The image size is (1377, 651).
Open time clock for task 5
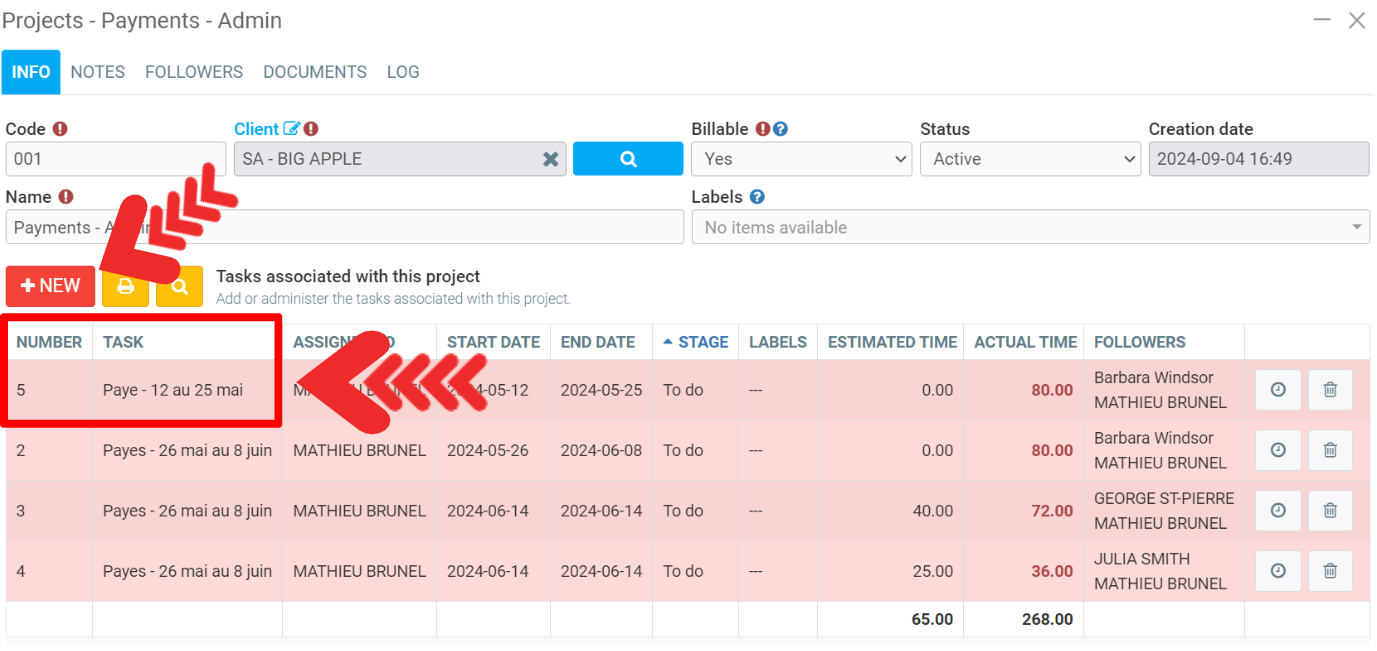tap(1277, 390)
